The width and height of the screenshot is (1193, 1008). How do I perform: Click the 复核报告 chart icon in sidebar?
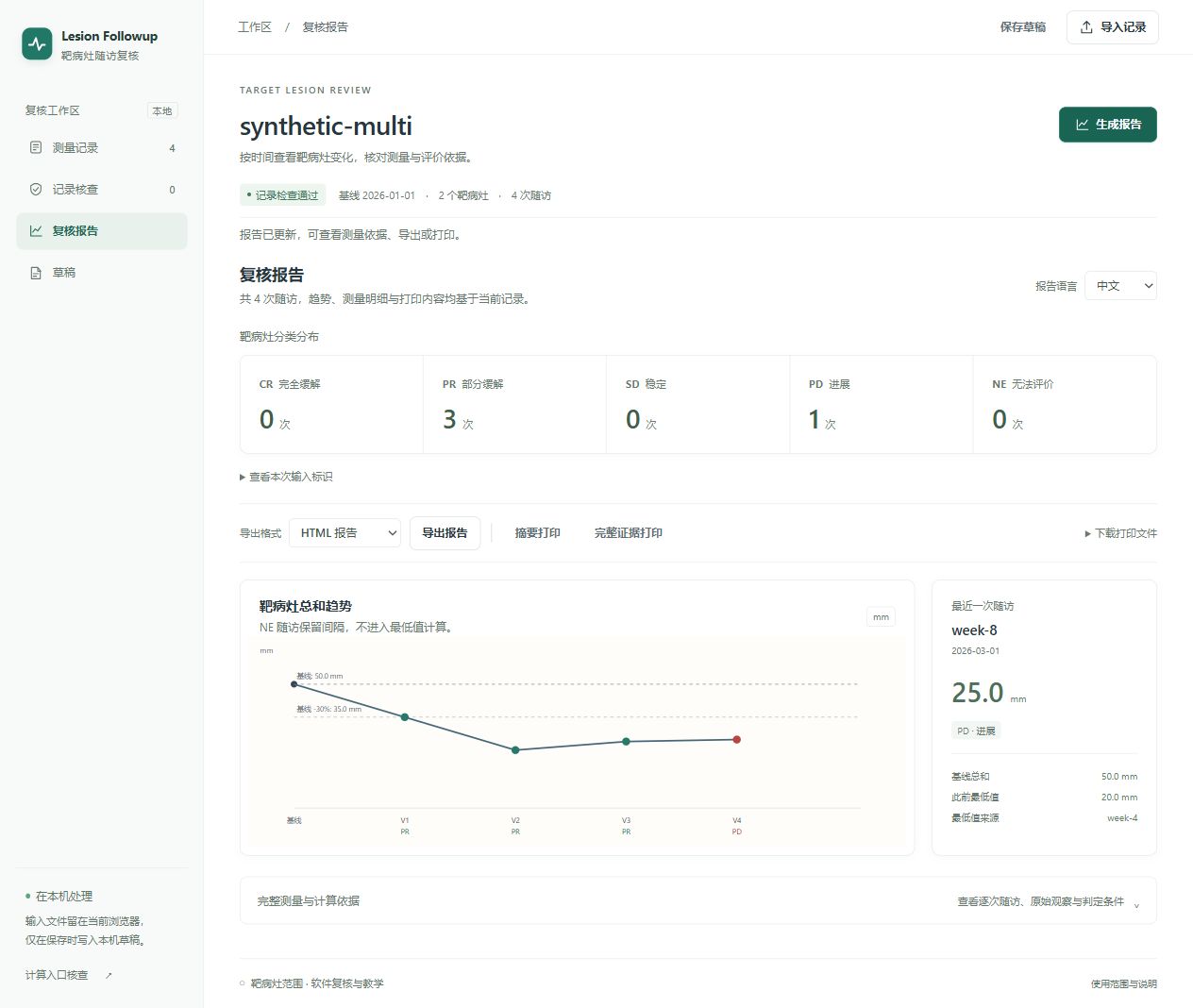click(36, 231)
